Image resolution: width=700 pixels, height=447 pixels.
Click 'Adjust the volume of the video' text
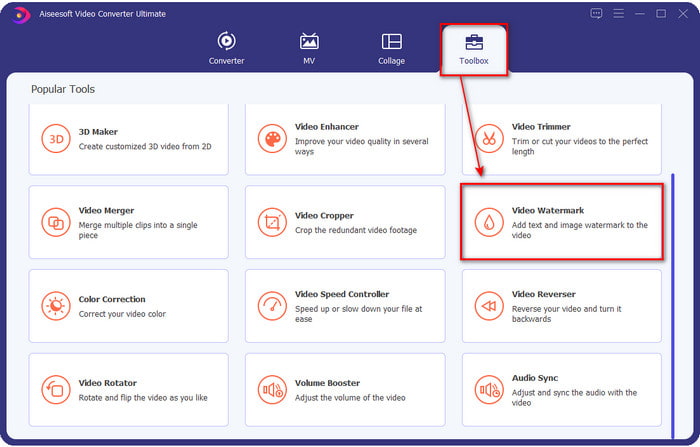(350, 398)
